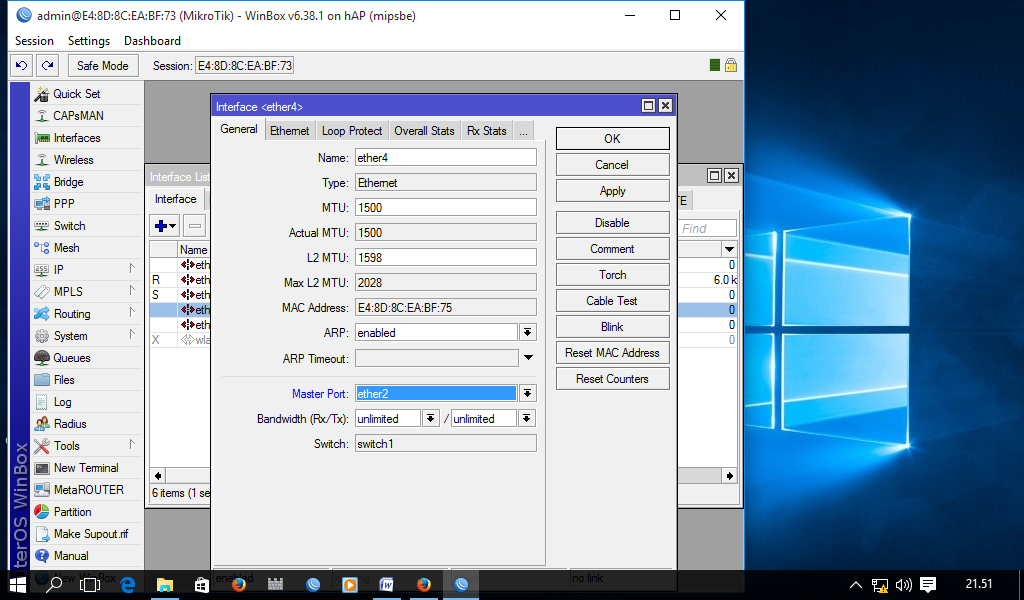The height and width of the screenshot is (600, 1024).
Task: Switch to the Loop Protect tab
Action: pyautogui.click(x=352, y=131)
